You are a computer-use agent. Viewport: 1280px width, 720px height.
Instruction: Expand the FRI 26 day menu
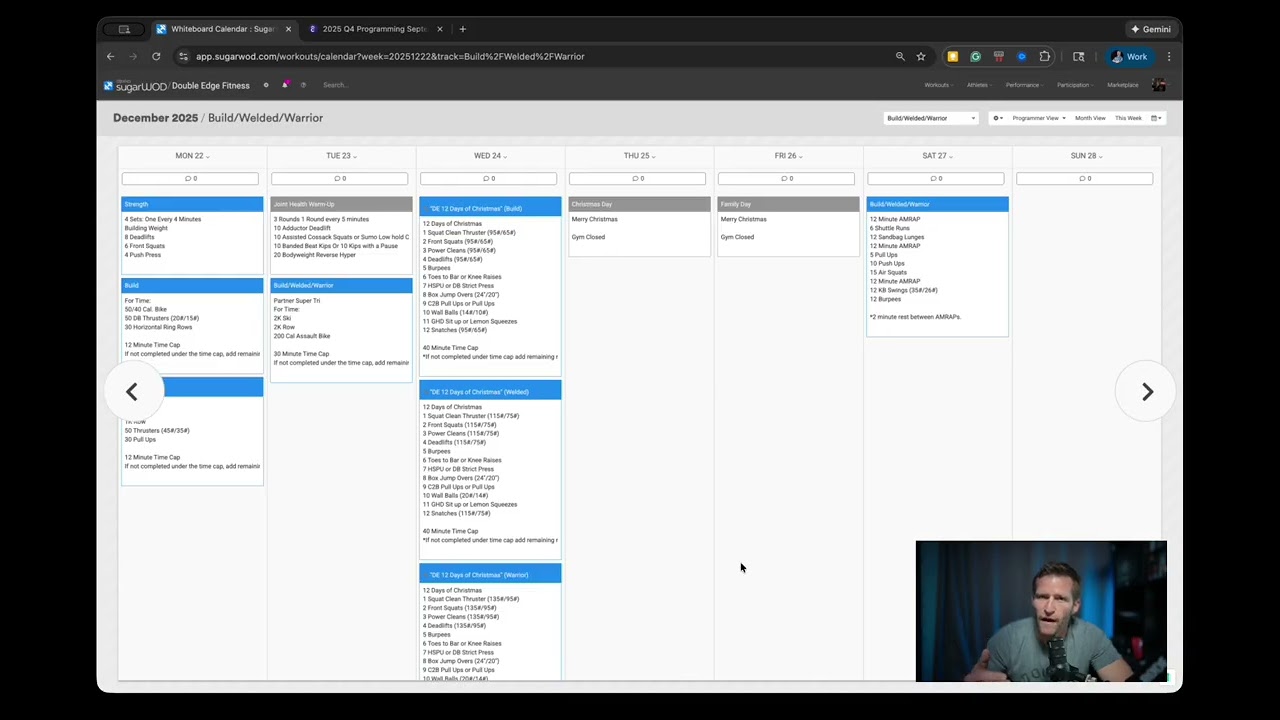(x=788, y=156)
